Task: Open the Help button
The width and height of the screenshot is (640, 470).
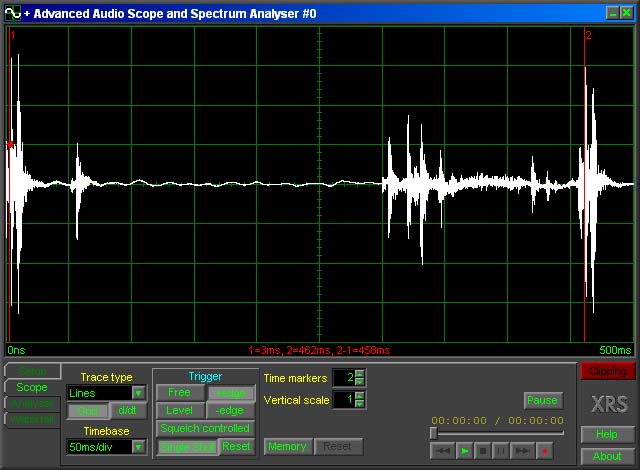Action: click(x=607, y=434)
